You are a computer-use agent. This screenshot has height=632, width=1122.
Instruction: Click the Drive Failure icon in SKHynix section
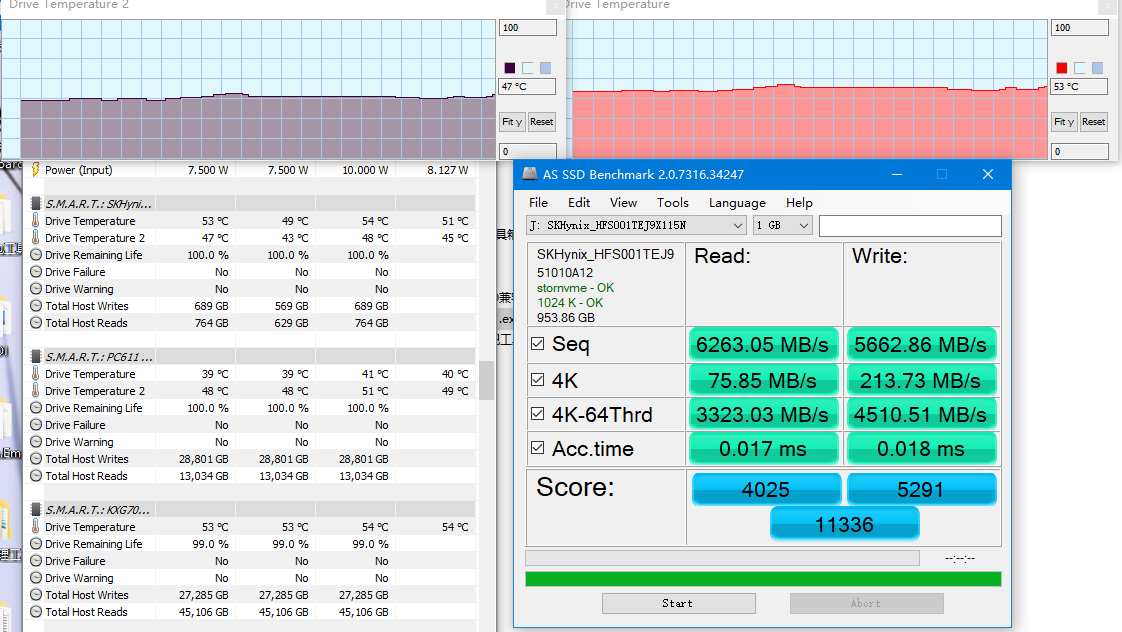pos(36,272)
